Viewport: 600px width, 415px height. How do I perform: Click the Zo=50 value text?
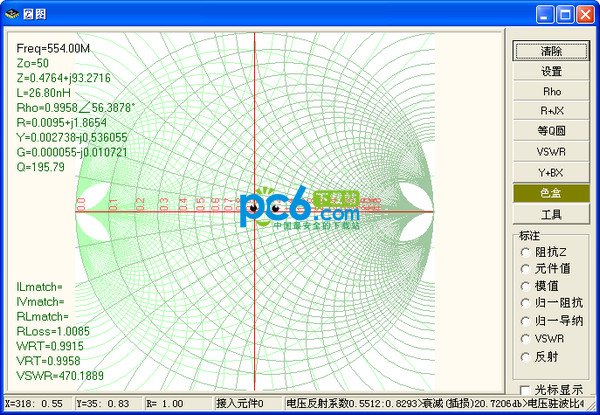(x=33, y=63)
